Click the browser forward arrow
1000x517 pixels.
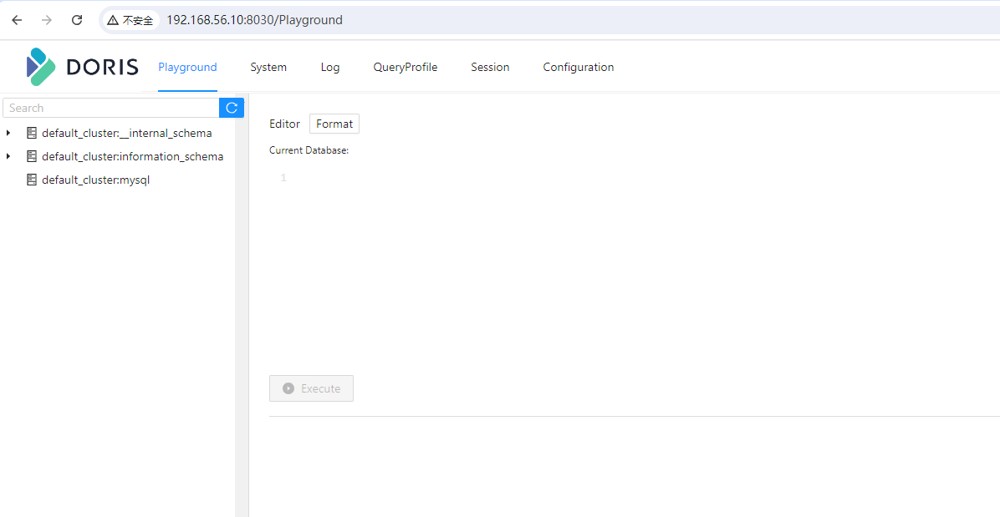(x=47, y=20)
